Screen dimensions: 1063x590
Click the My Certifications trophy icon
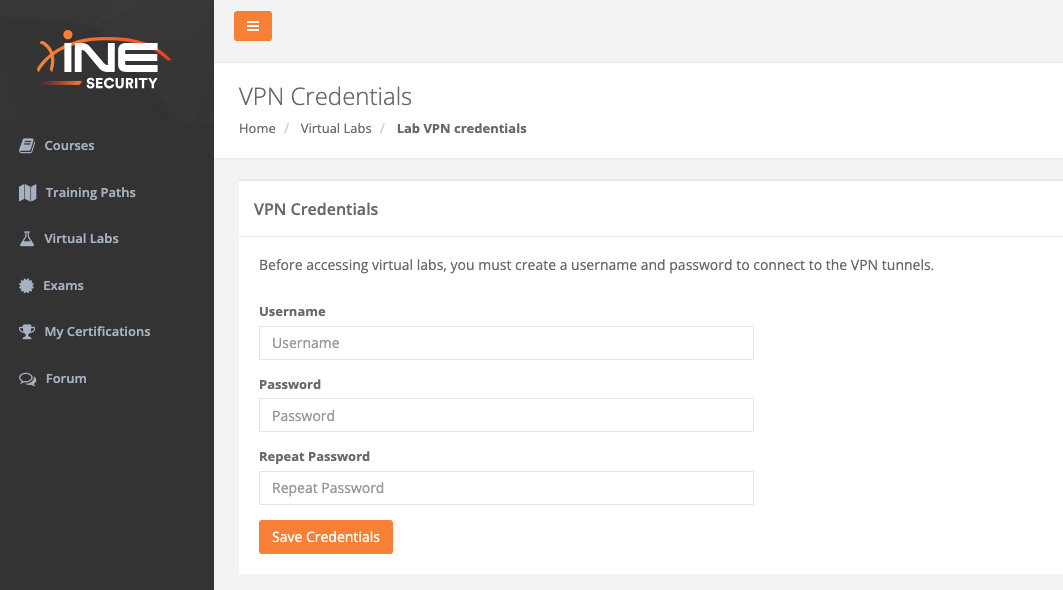click(x=27, y=332)
